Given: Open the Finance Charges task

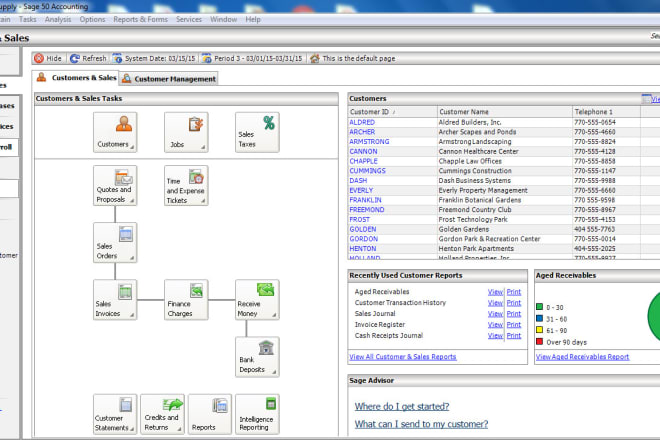Looking at the screenshot, I should (186, 300).
